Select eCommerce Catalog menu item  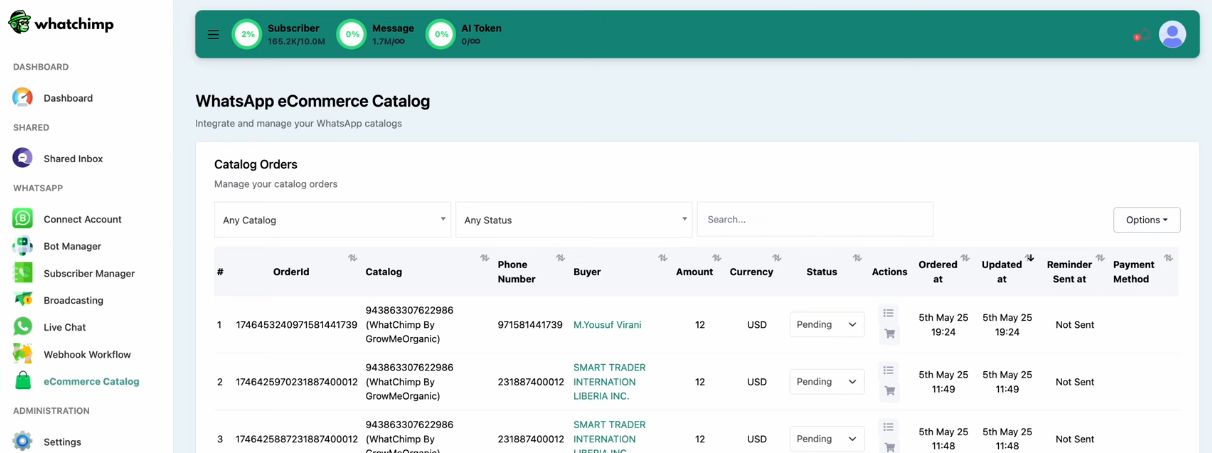tap(91, 381)
